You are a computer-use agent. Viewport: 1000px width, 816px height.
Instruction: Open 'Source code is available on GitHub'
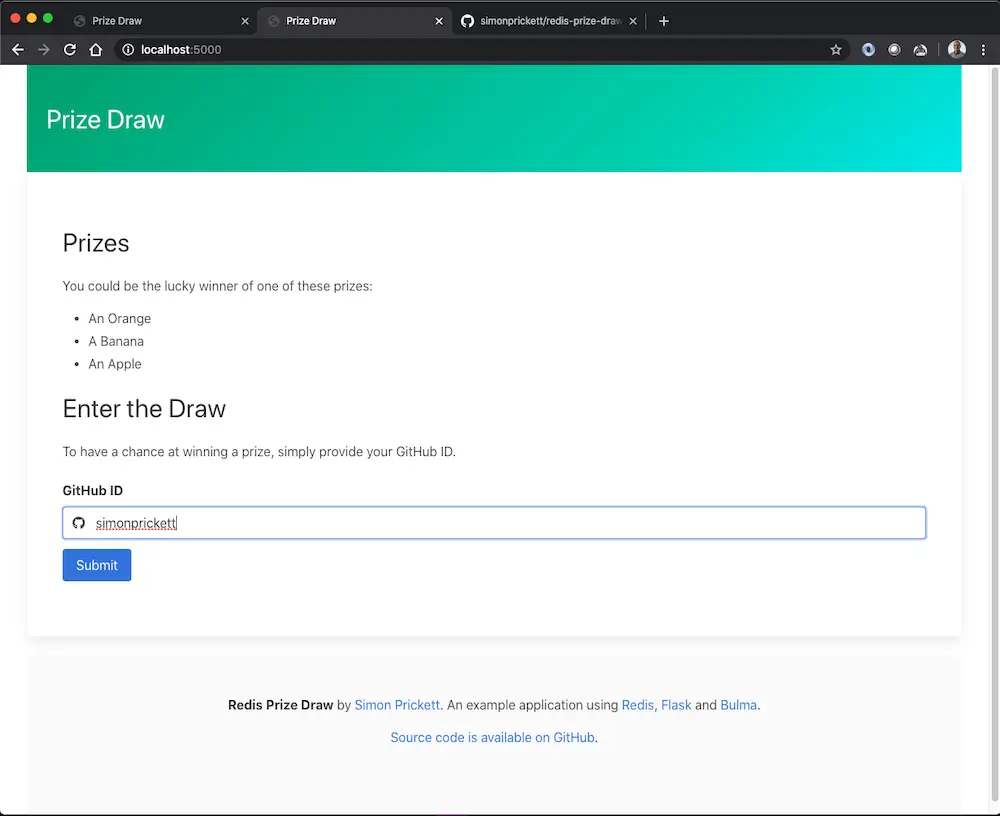tap(492, 738)
